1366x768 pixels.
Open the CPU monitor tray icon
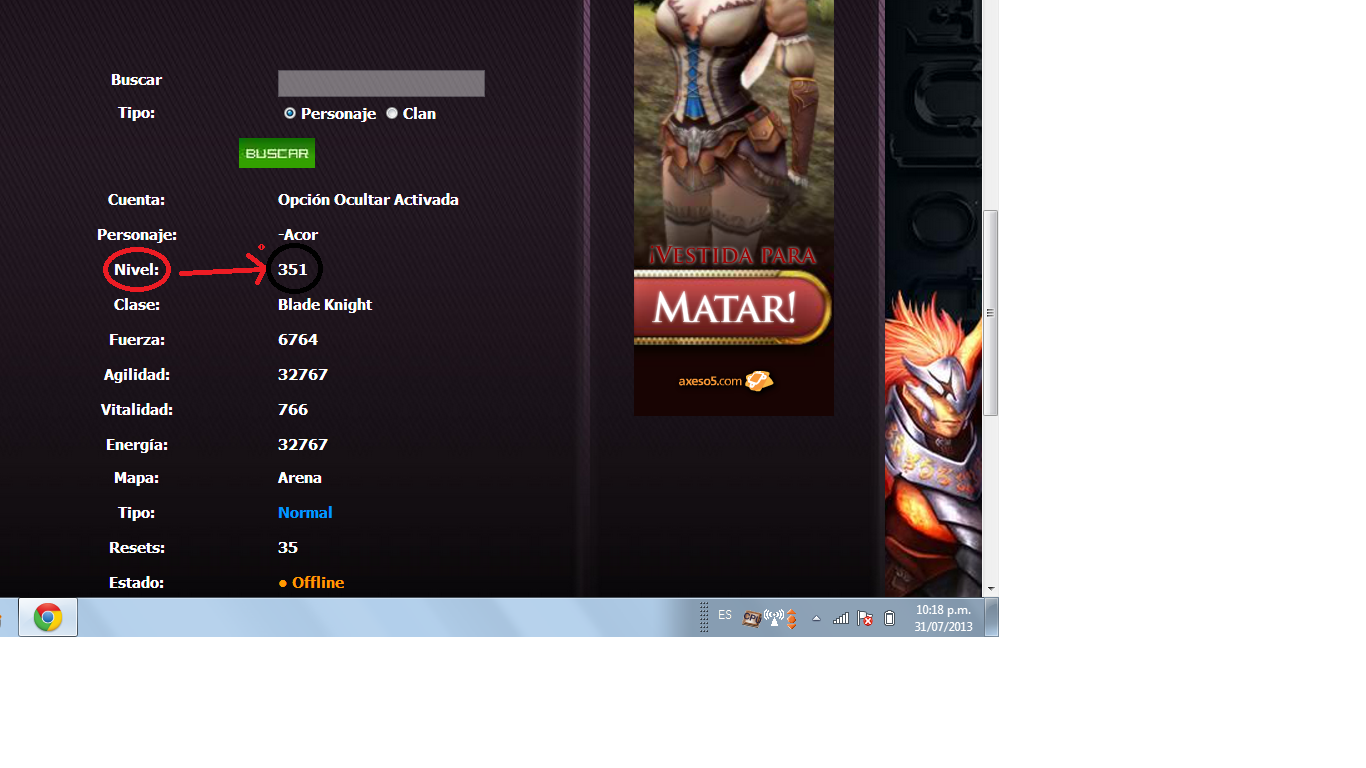click(x=752, y=619)
